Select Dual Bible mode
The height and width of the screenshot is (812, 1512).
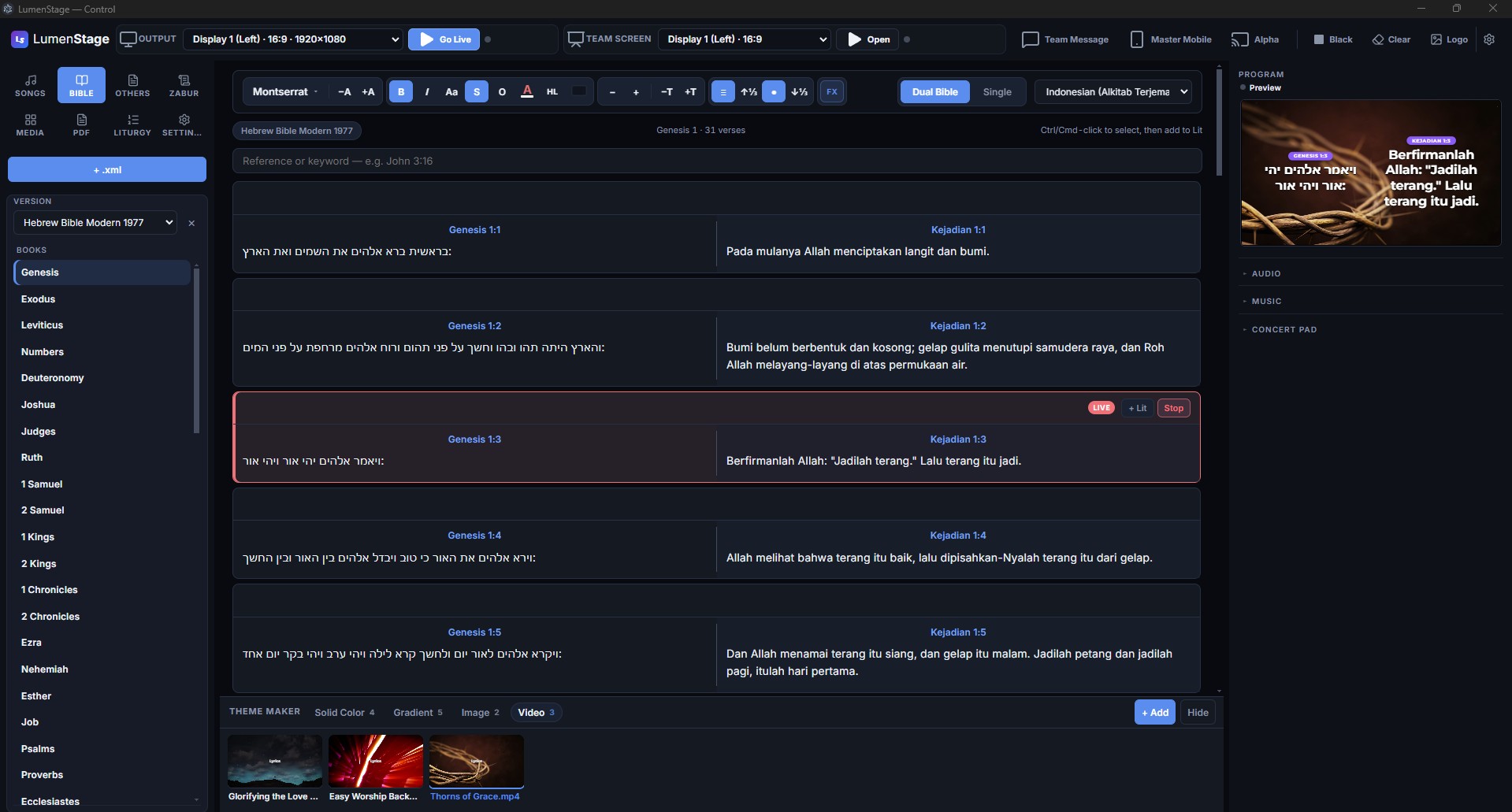pos(934,92)
